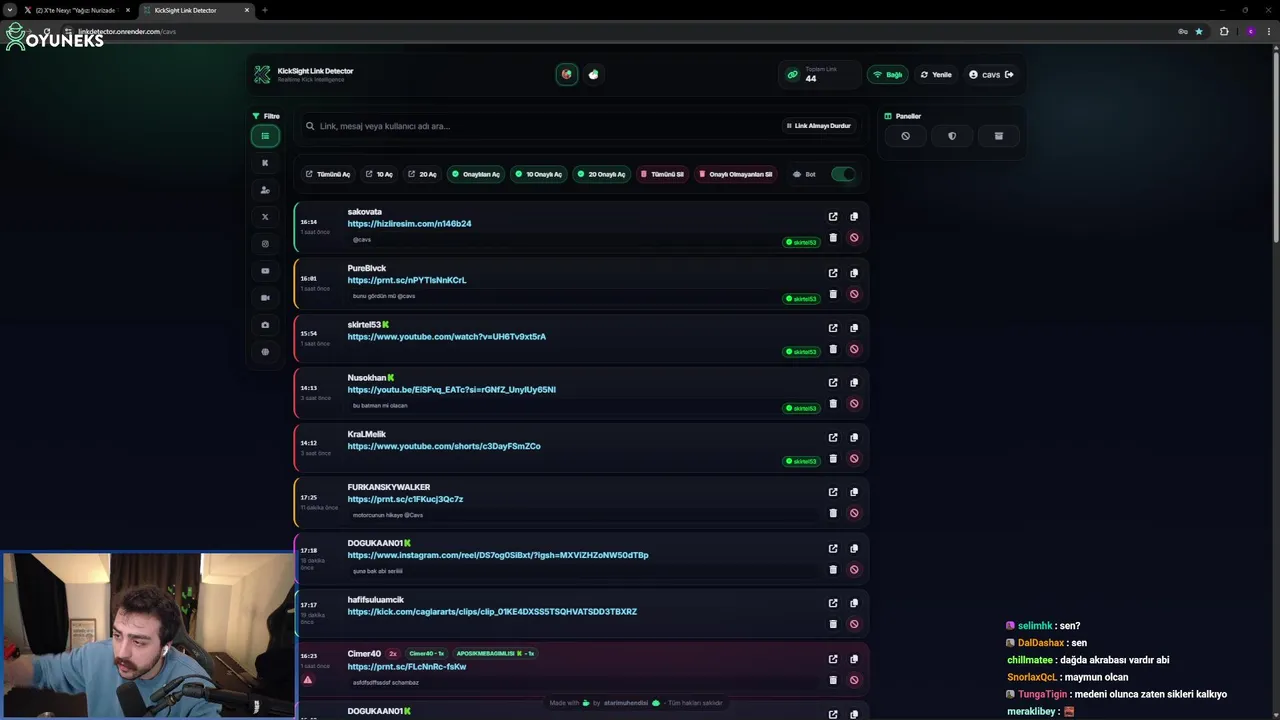Filter links by camera screenshot icon
The height and width of the screenshot is (720, 1280).
pos(265,325)
